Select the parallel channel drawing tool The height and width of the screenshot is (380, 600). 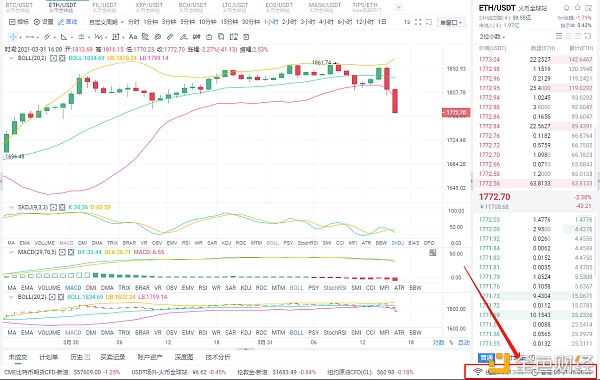47,37
